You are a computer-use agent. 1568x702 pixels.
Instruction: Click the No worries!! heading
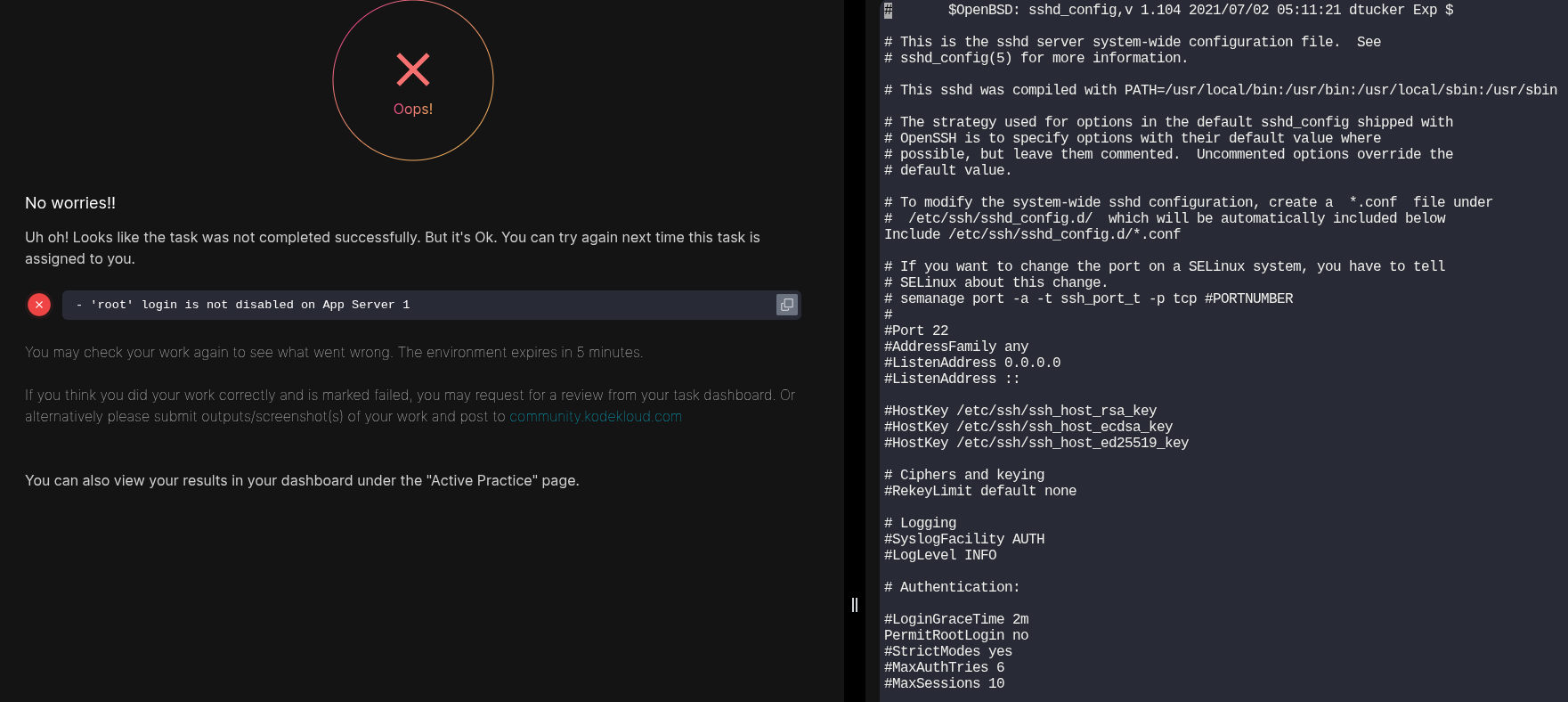click(70, 203)
